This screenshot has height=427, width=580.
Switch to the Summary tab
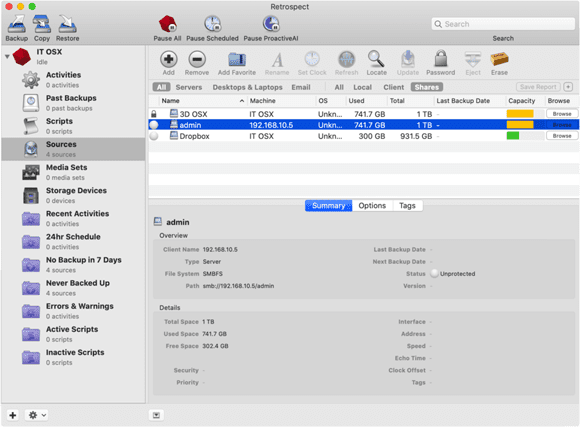(x=328, y=206)
